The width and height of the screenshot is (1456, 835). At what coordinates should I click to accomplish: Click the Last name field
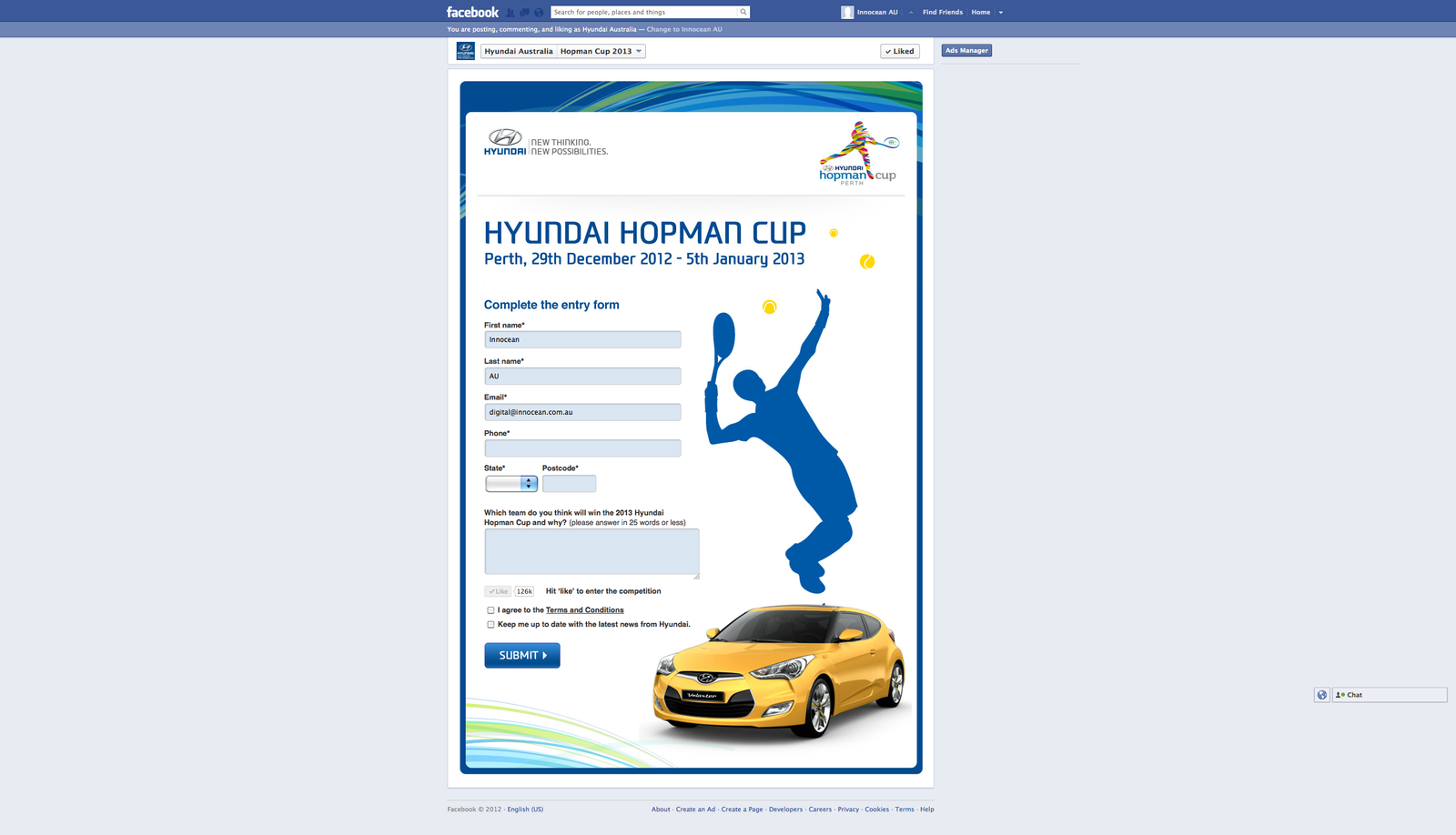click(582, 376)
